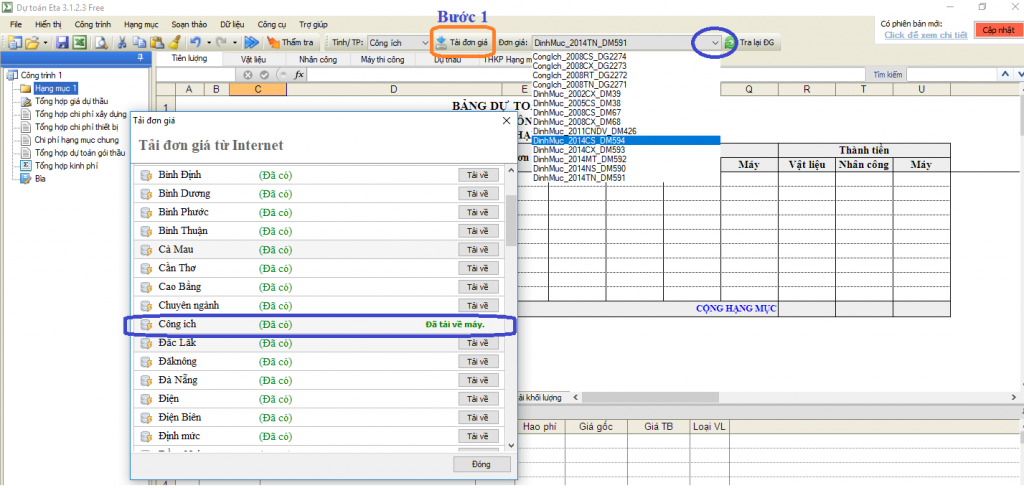Screen dimensions: 1024x488
Task: Click the Click để xem chi tiết link
Action: 924,35
